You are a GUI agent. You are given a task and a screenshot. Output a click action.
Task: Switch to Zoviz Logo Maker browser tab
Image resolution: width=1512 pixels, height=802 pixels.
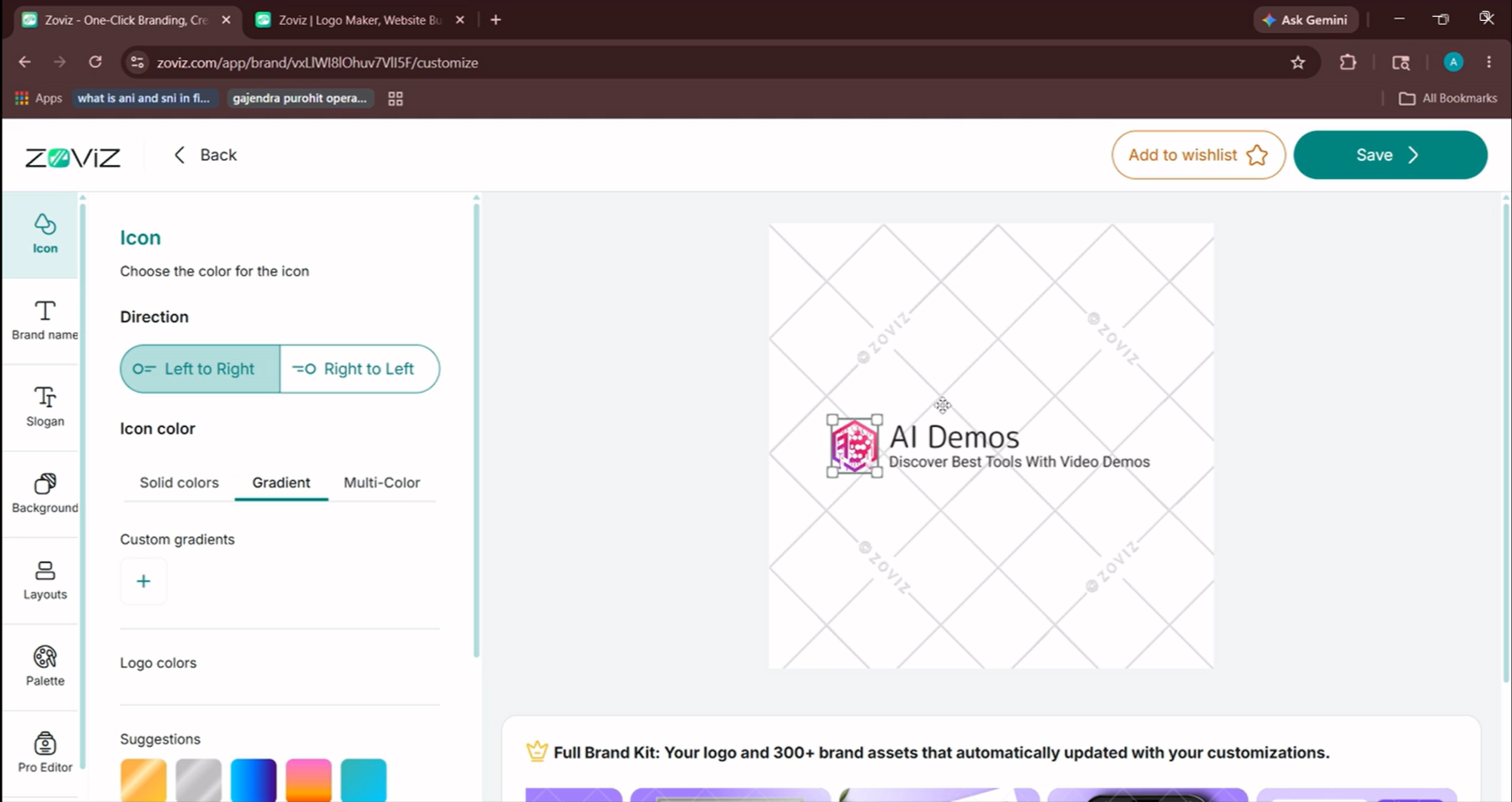[359, 20]
